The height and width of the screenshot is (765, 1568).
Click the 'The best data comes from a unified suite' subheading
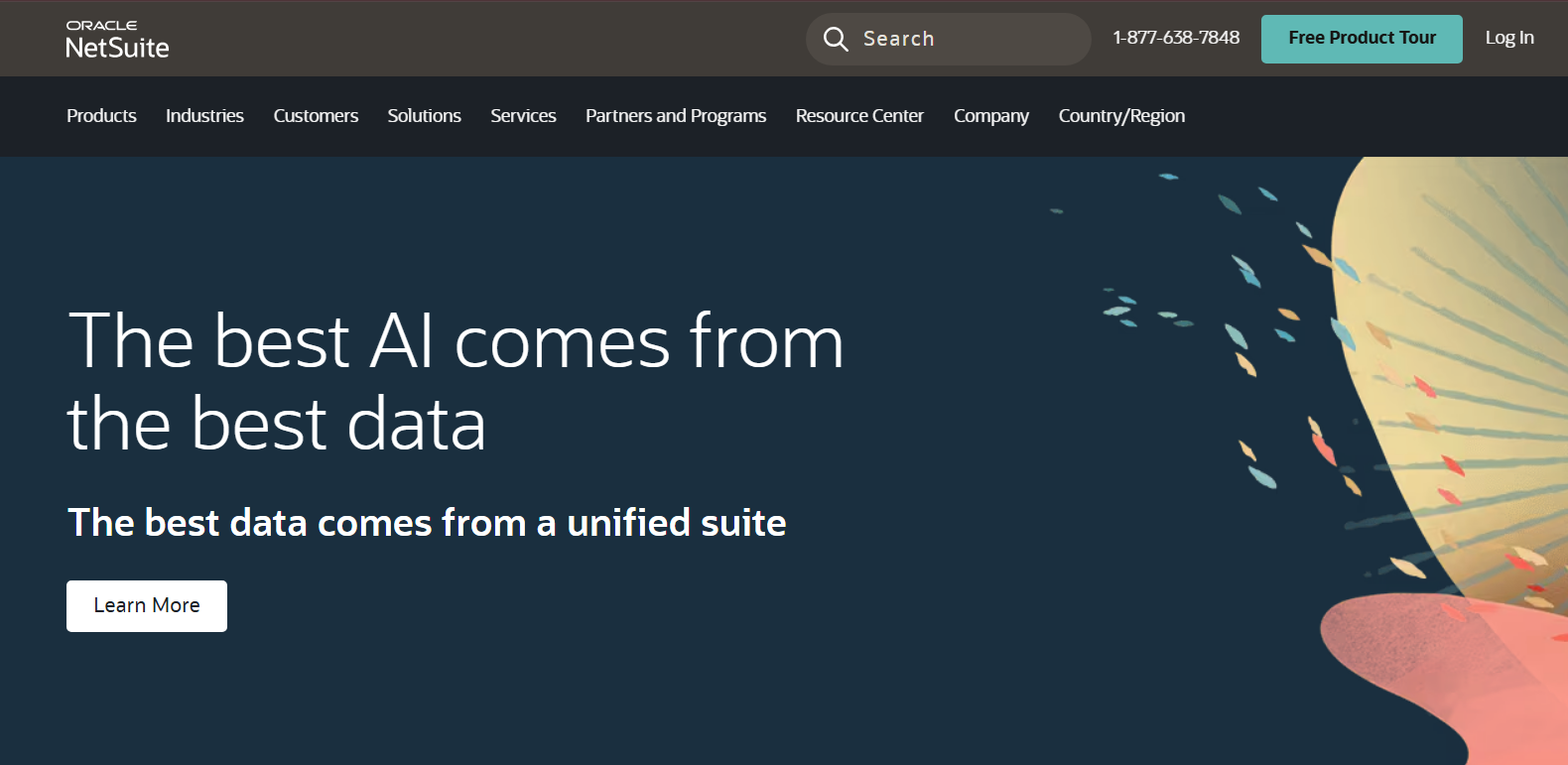coord(427,522)
